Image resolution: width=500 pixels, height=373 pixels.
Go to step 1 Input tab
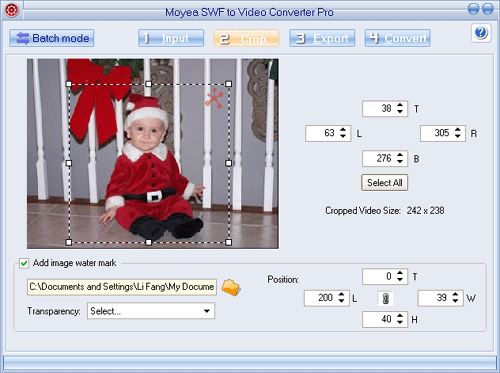[x=171, y=38]
